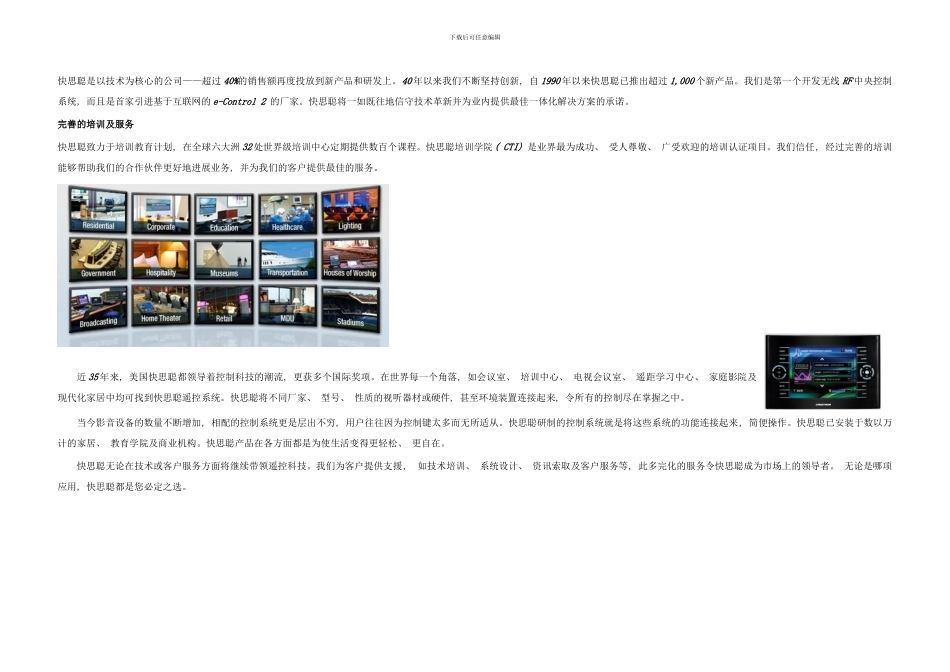Click the Residential thumbnail tile
The image size is (950, 672).
(98, 210)
